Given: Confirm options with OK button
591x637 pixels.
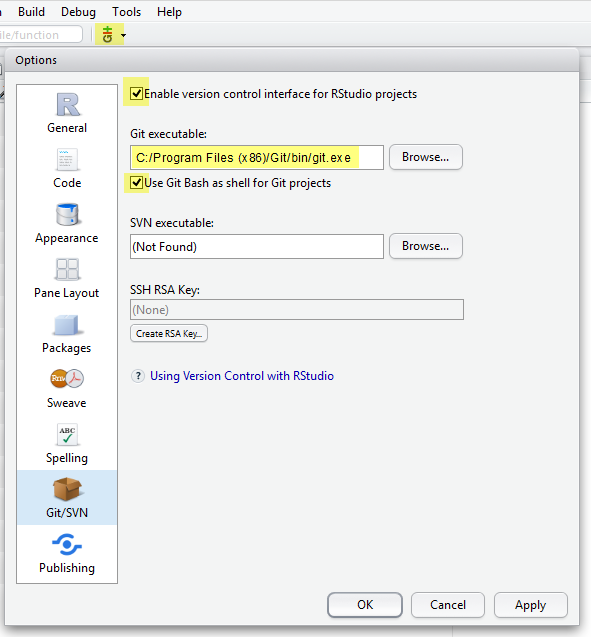Looking at the screenshot, I should point(365,604).
